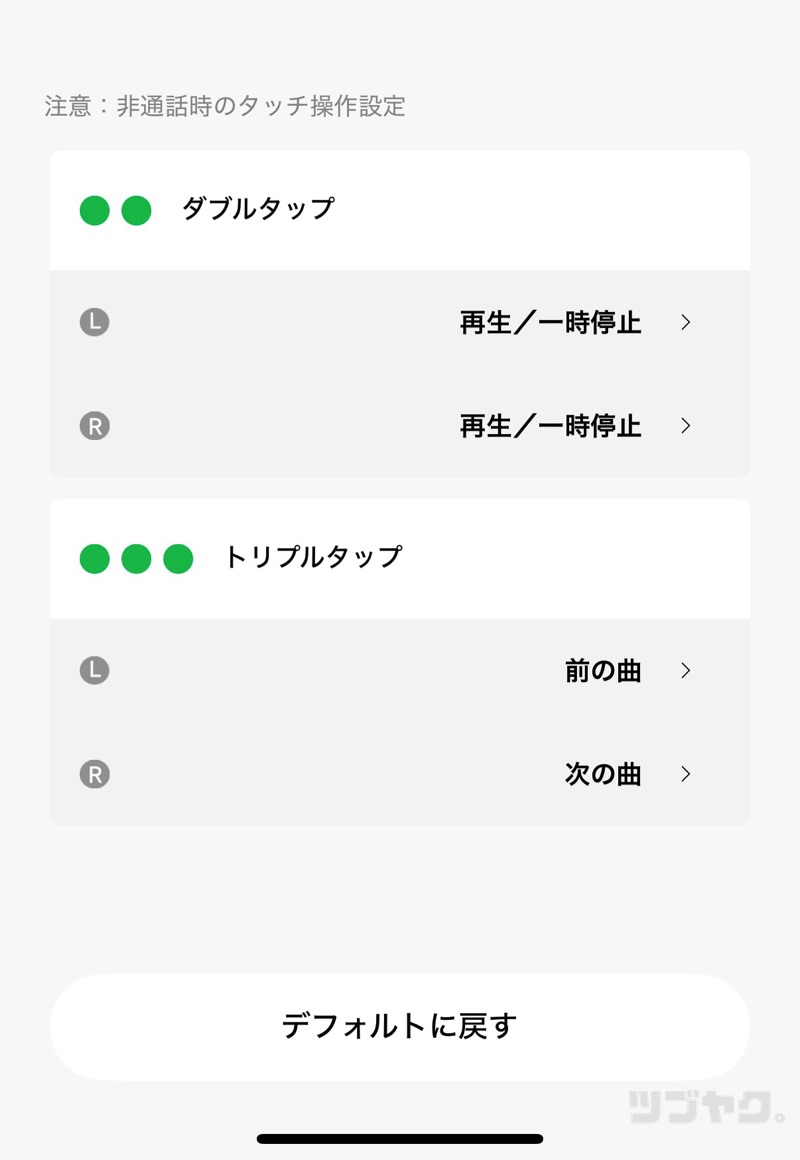Choose the 前の曲 triple-tap option
800x1160 pixels.
[x=603, y=670]
